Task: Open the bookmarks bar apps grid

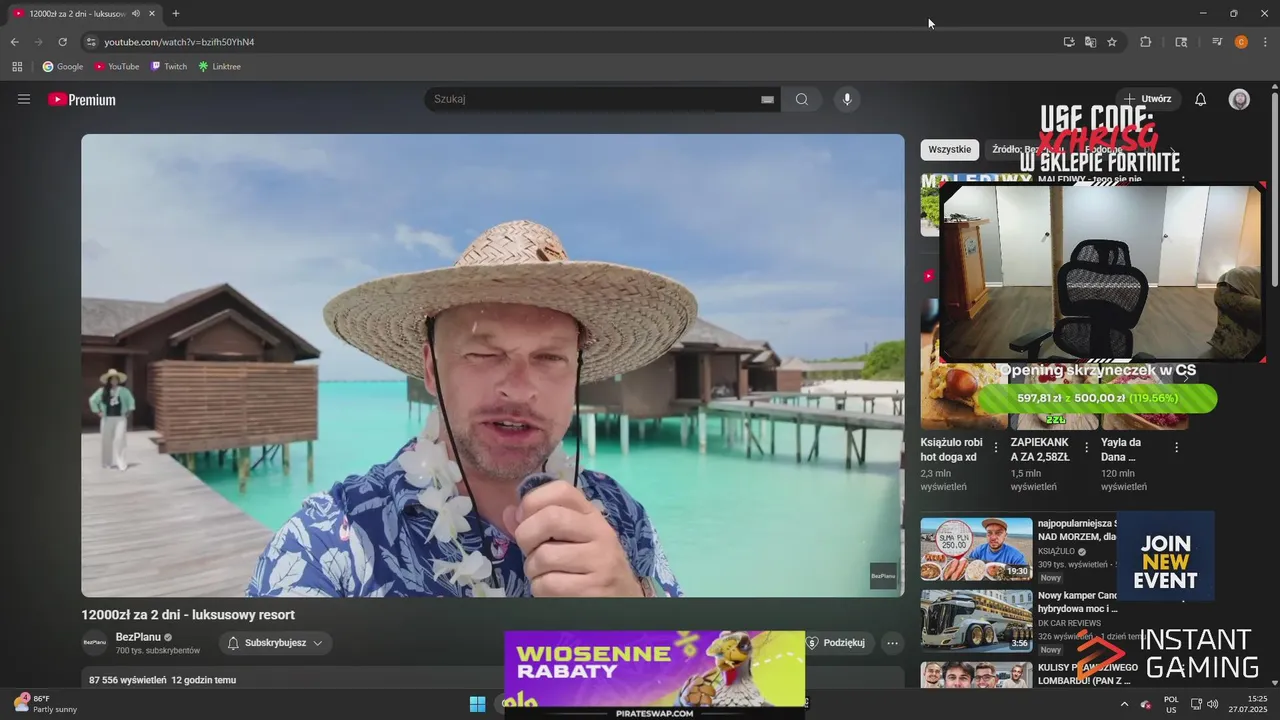Action: (17, 66)
